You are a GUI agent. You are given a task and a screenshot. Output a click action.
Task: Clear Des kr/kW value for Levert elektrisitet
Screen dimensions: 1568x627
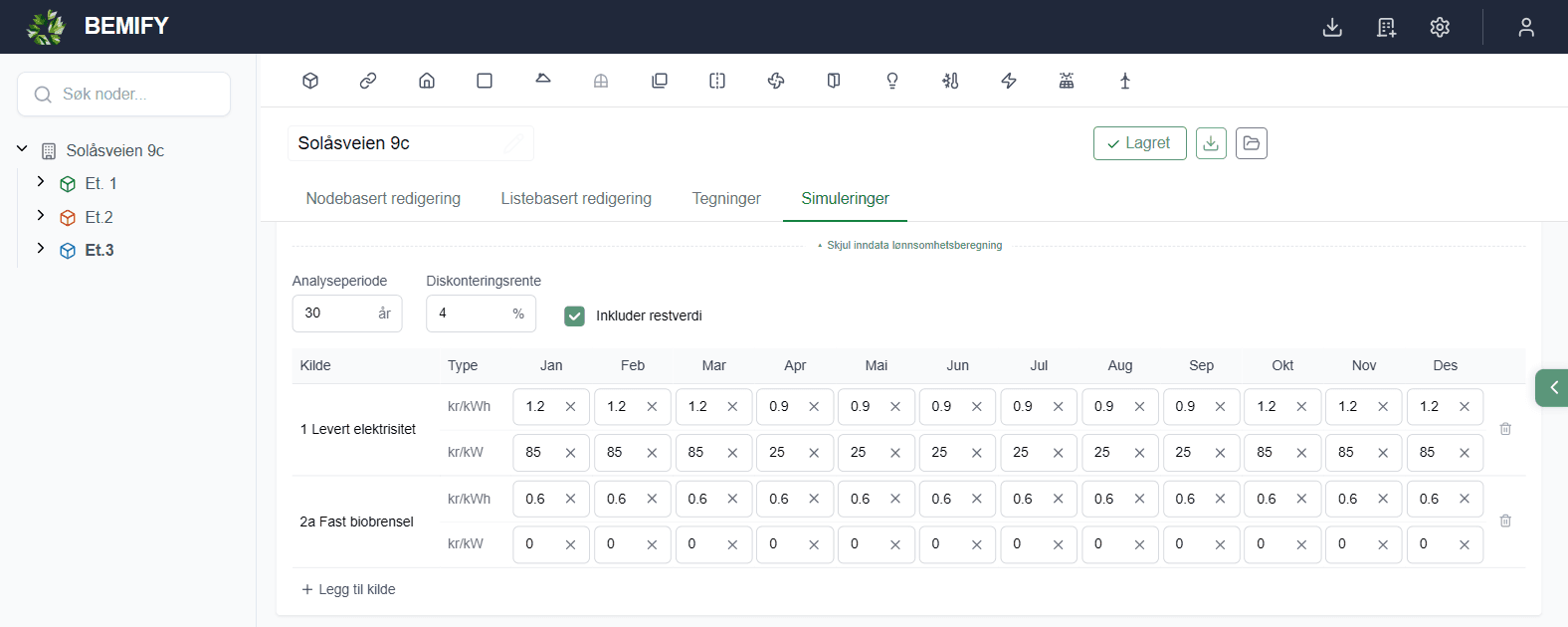click(1465, 452)
